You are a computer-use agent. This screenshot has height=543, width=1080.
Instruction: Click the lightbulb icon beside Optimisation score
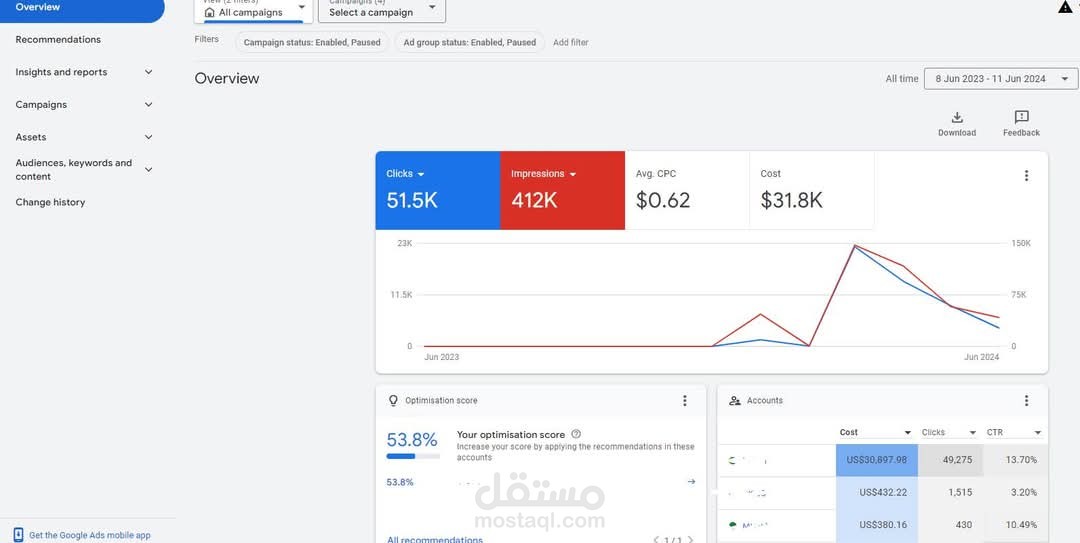point(393,400)
